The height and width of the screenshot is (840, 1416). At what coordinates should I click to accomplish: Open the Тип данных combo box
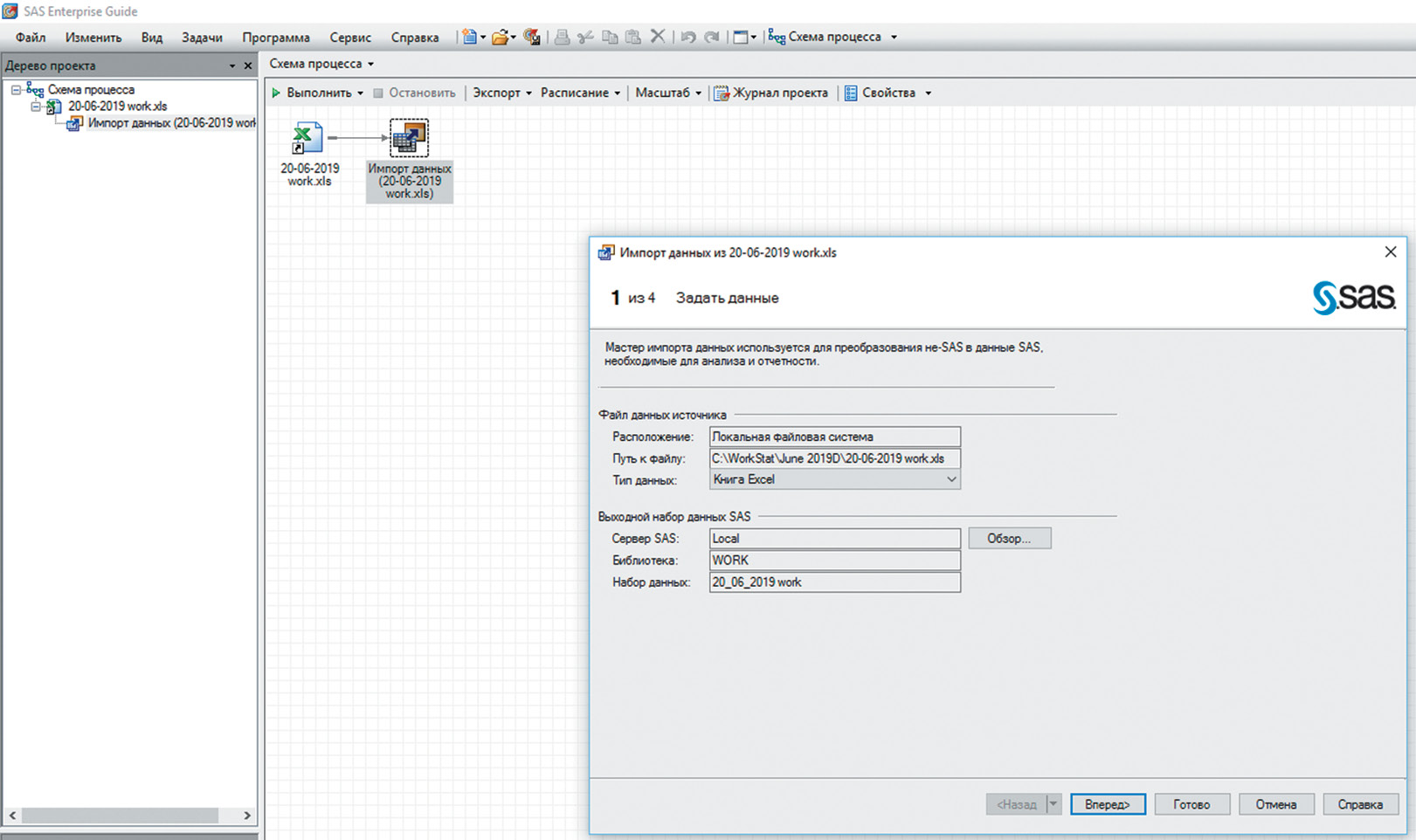pyautogui.click(x=834, y=479)
